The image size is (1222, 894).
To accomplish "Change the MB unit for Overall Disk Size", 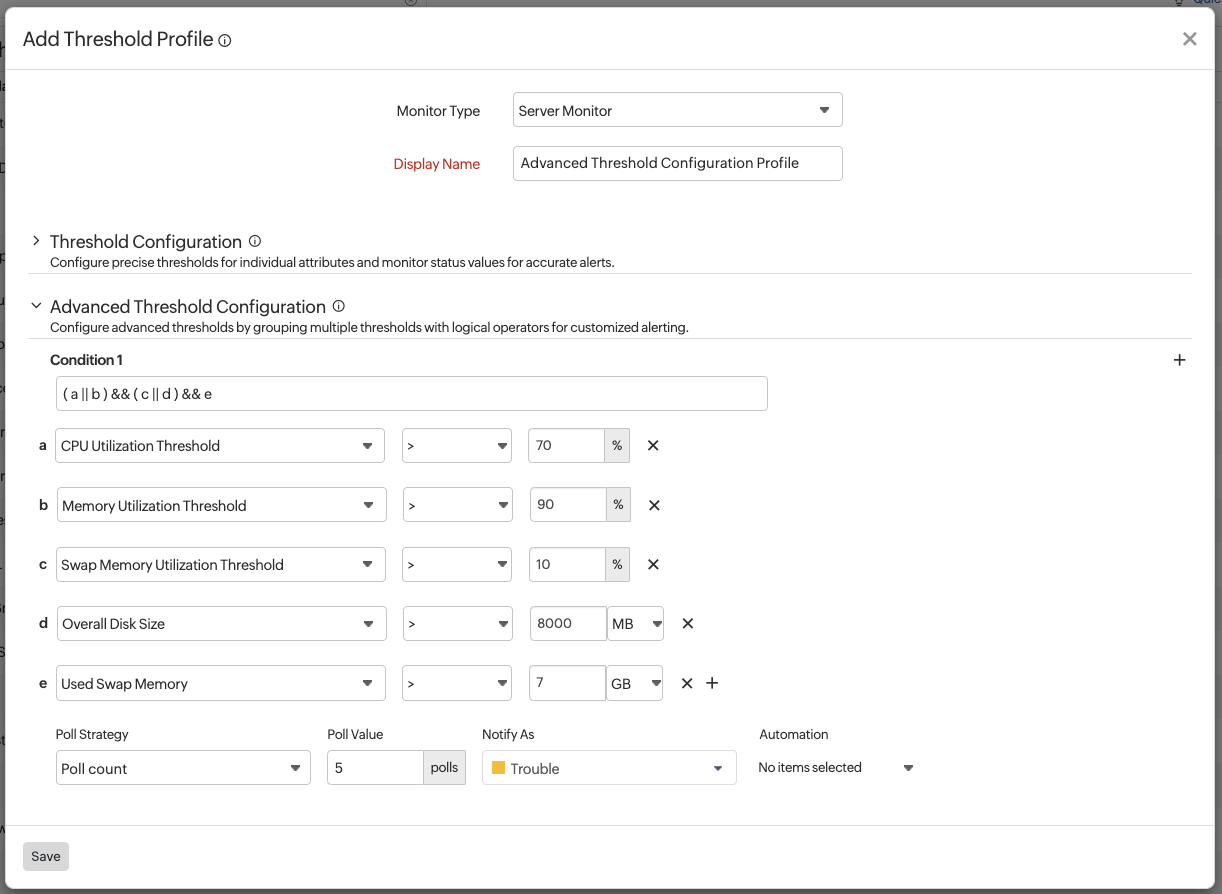I will click(636, 624).
